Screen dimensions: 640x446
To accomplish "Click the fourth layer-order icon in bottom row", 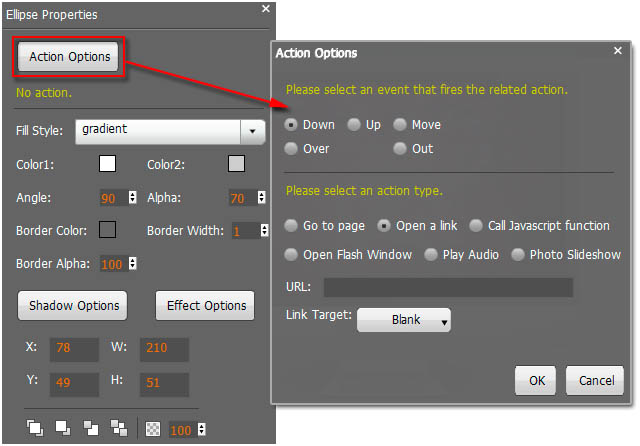I will tap(119, 428).
